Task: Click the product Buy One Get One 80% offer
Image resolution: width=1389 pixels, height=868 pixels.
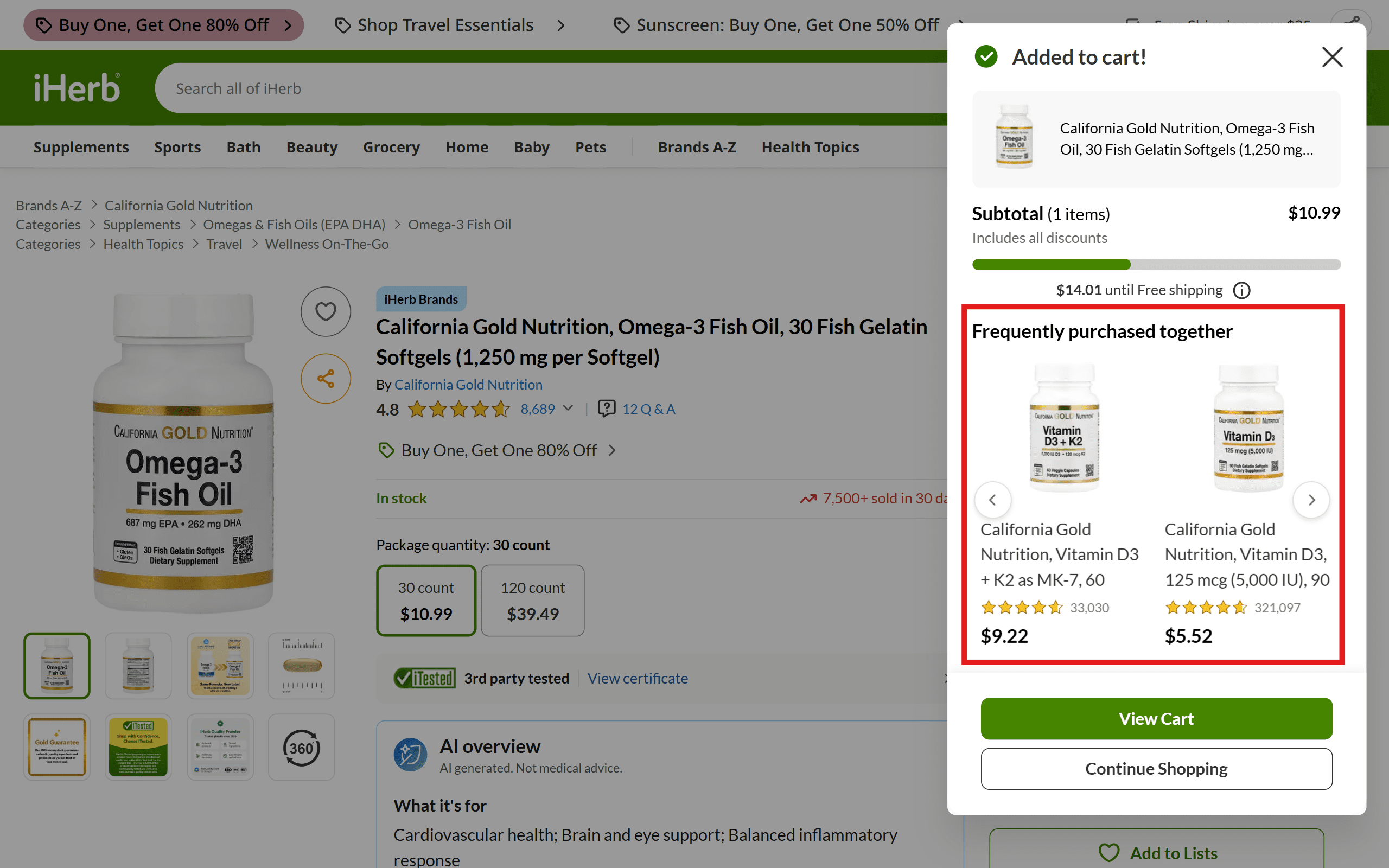Action: [499, 450]
